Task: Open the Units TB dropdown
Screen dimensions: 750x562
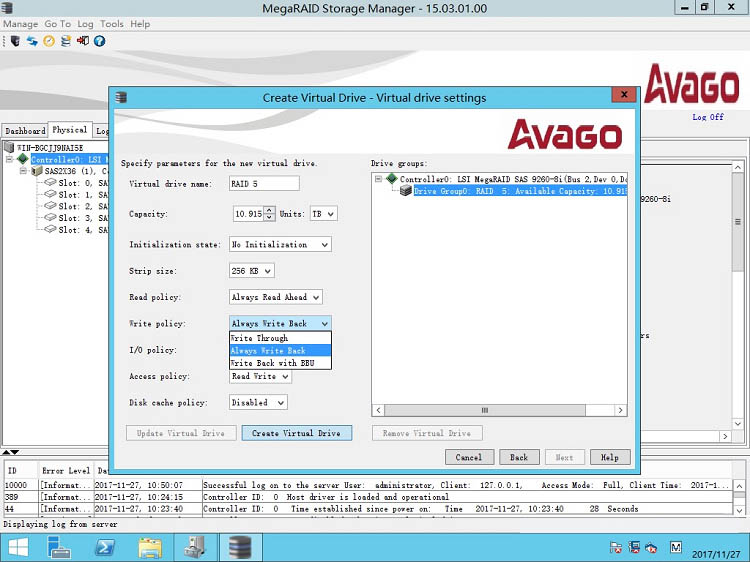Action: point(324,214)
